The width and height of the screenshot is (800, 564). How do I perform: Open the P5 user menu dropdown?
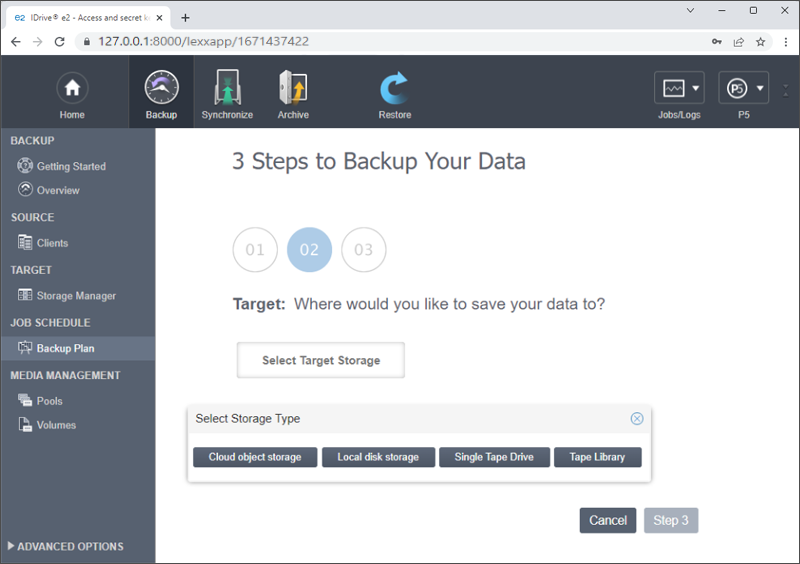click(743, 88)
